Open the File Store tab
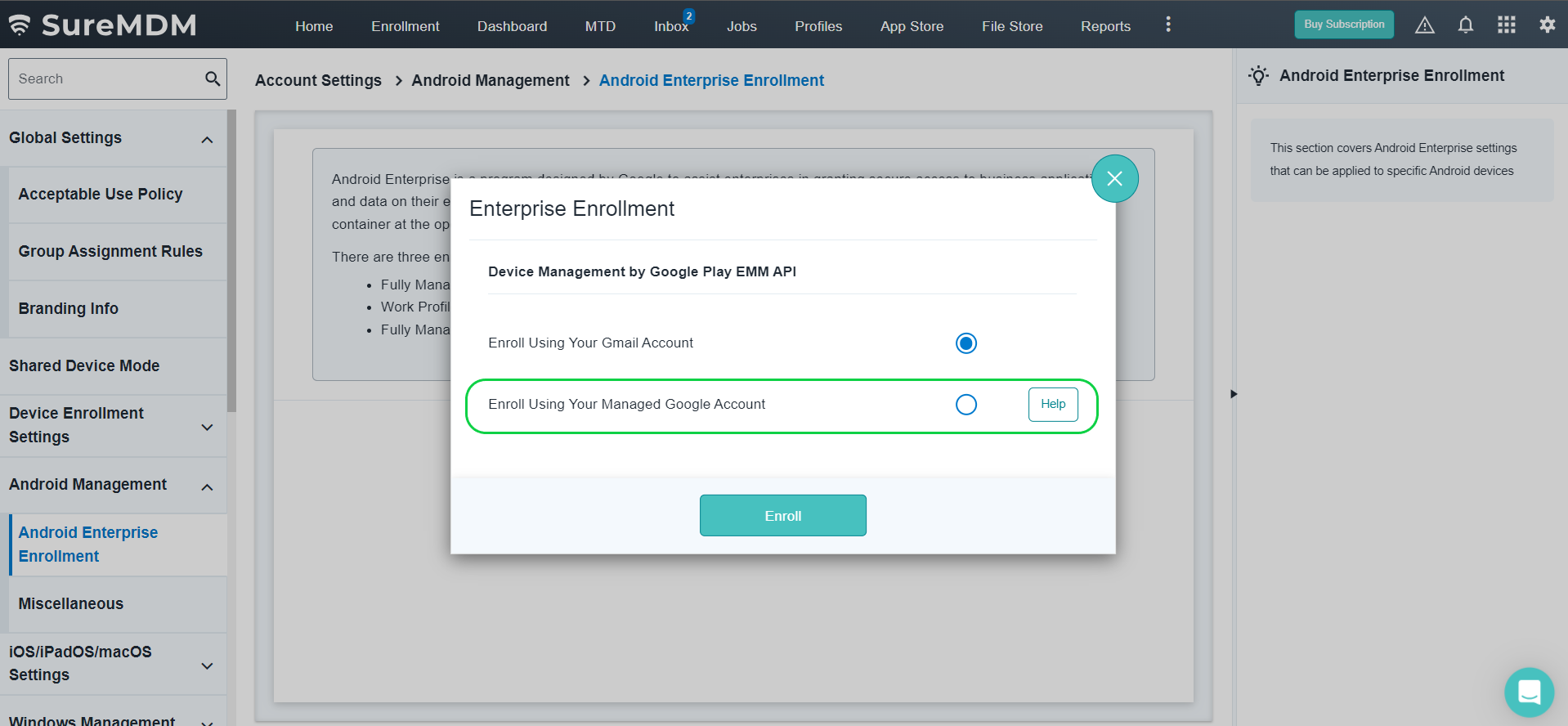1568x726 pixels. coord(1012,26)
